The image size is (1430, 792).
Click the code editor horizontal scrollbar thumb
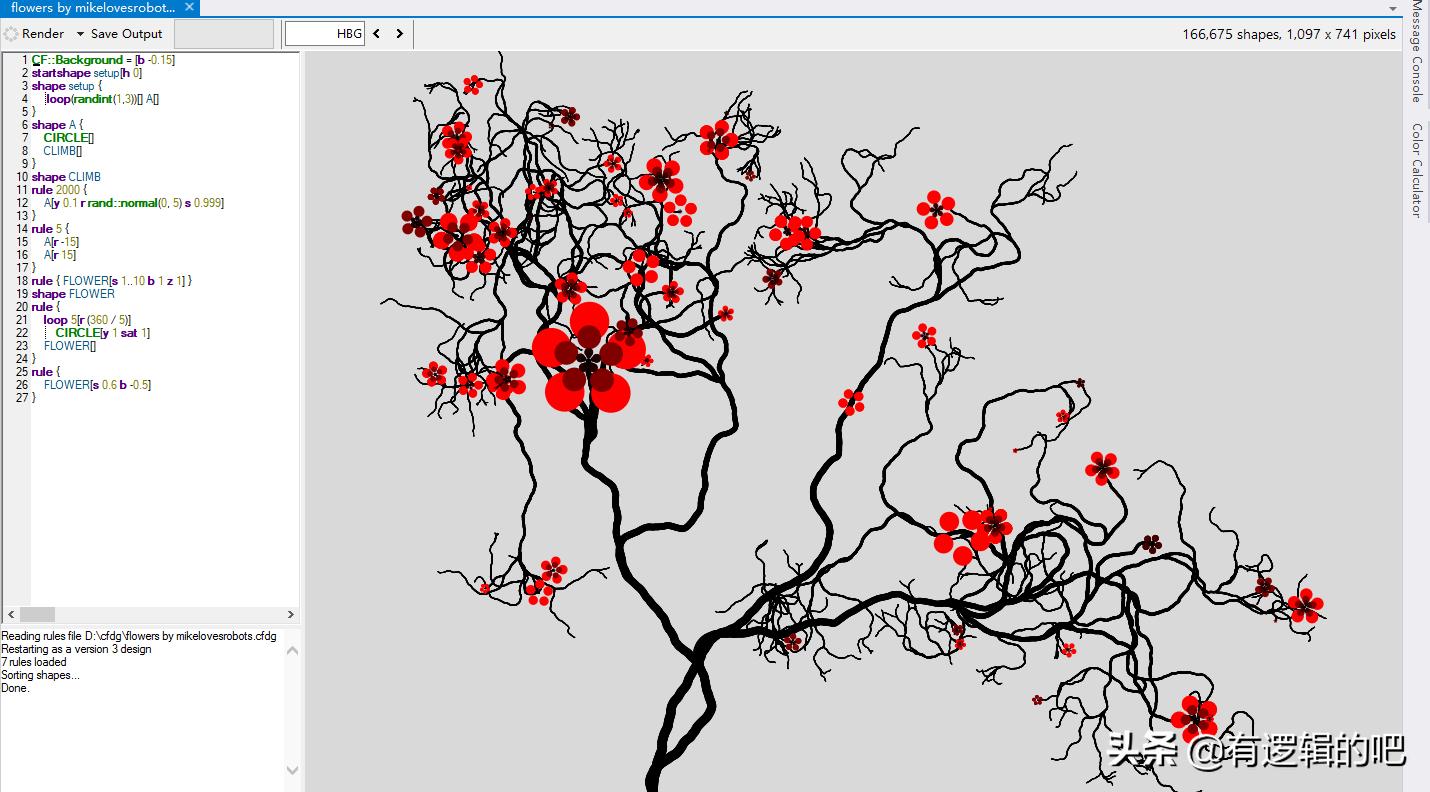click(x=37, y=614)
